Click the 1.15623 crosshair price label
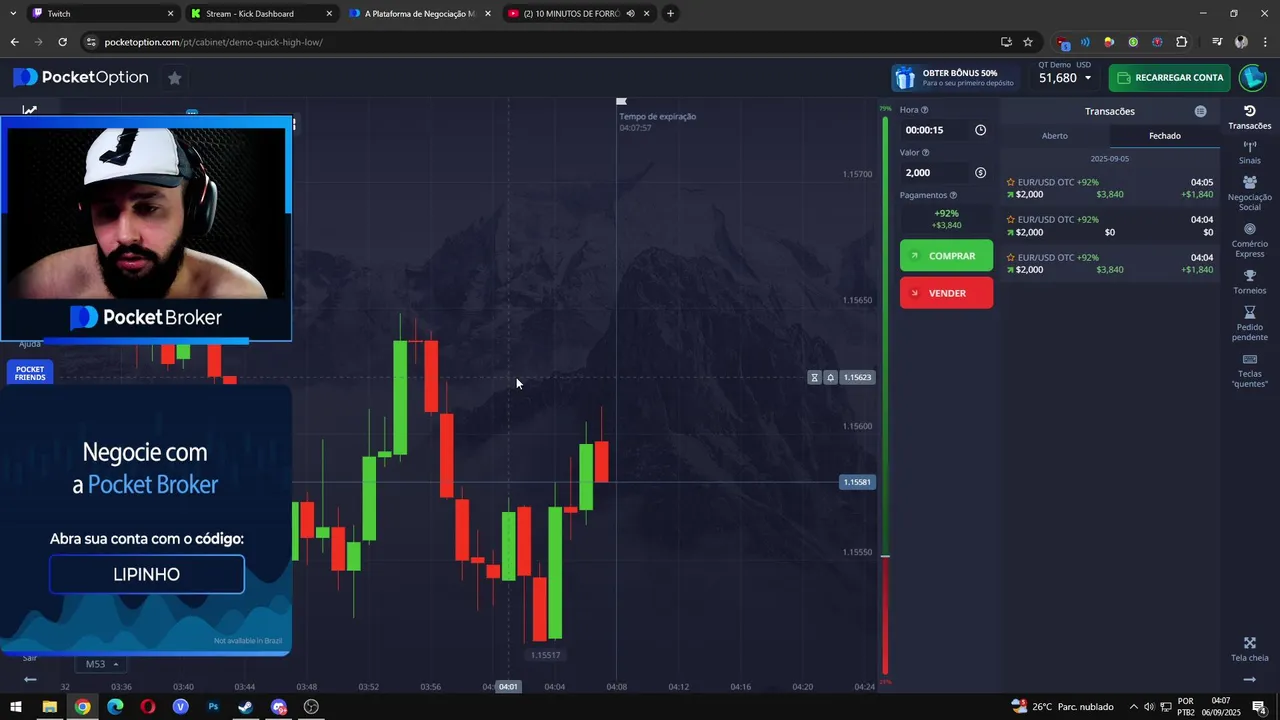The width and height of the screenshot is (1280, 720). click(857, 378)
